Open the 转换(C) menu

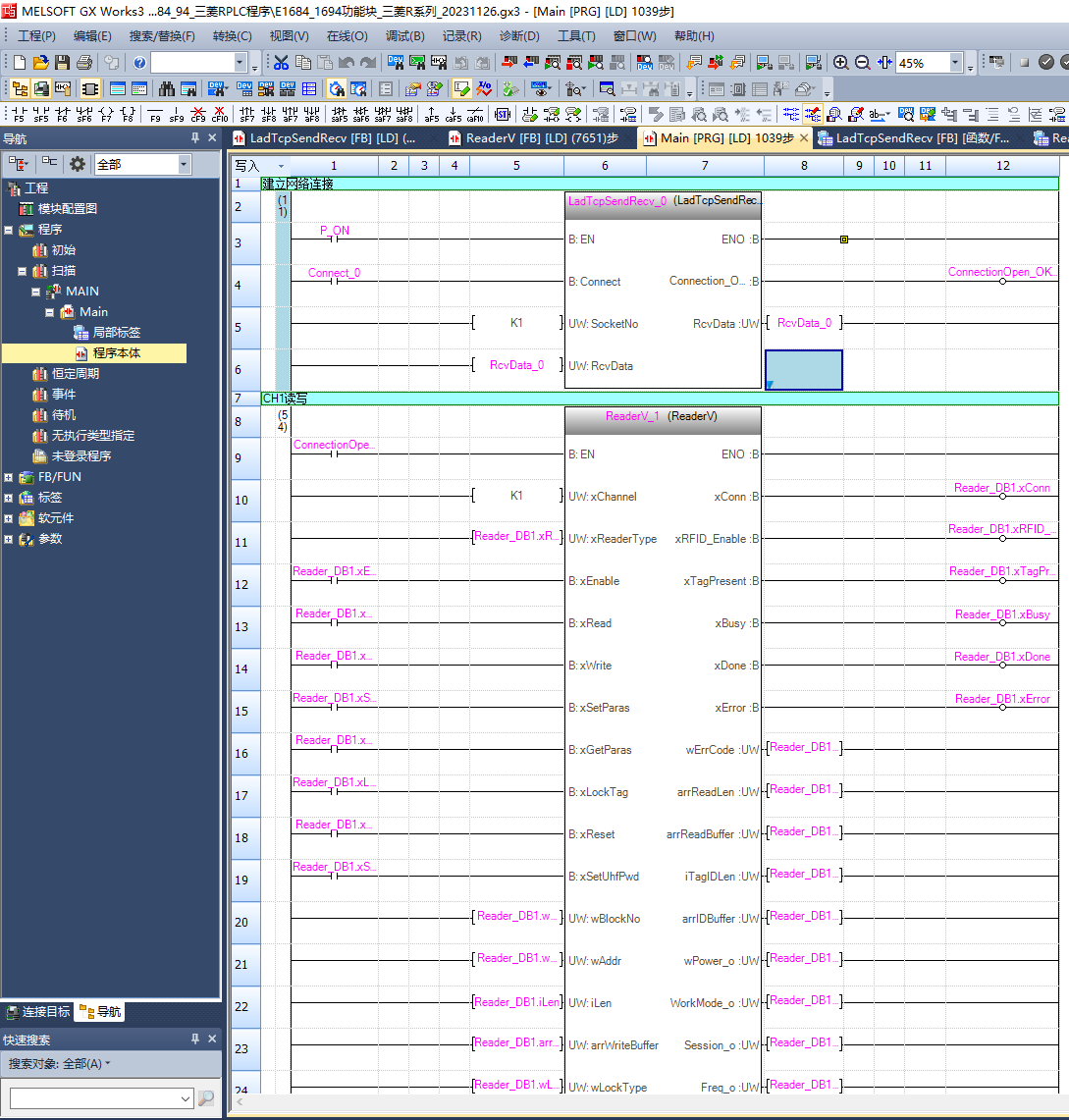click(232, 36)
